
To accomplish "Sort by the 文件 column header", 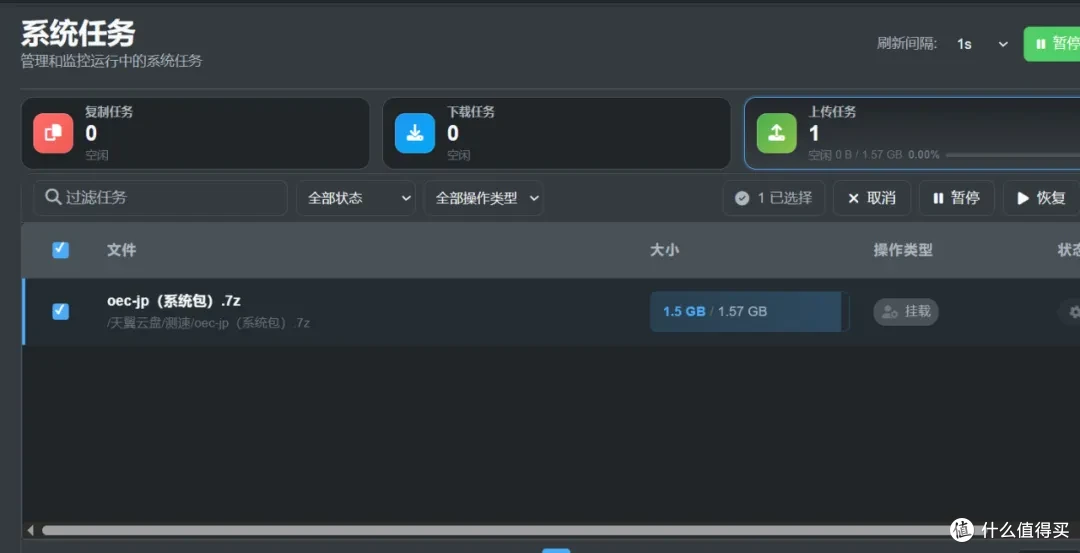I will 121,250.
